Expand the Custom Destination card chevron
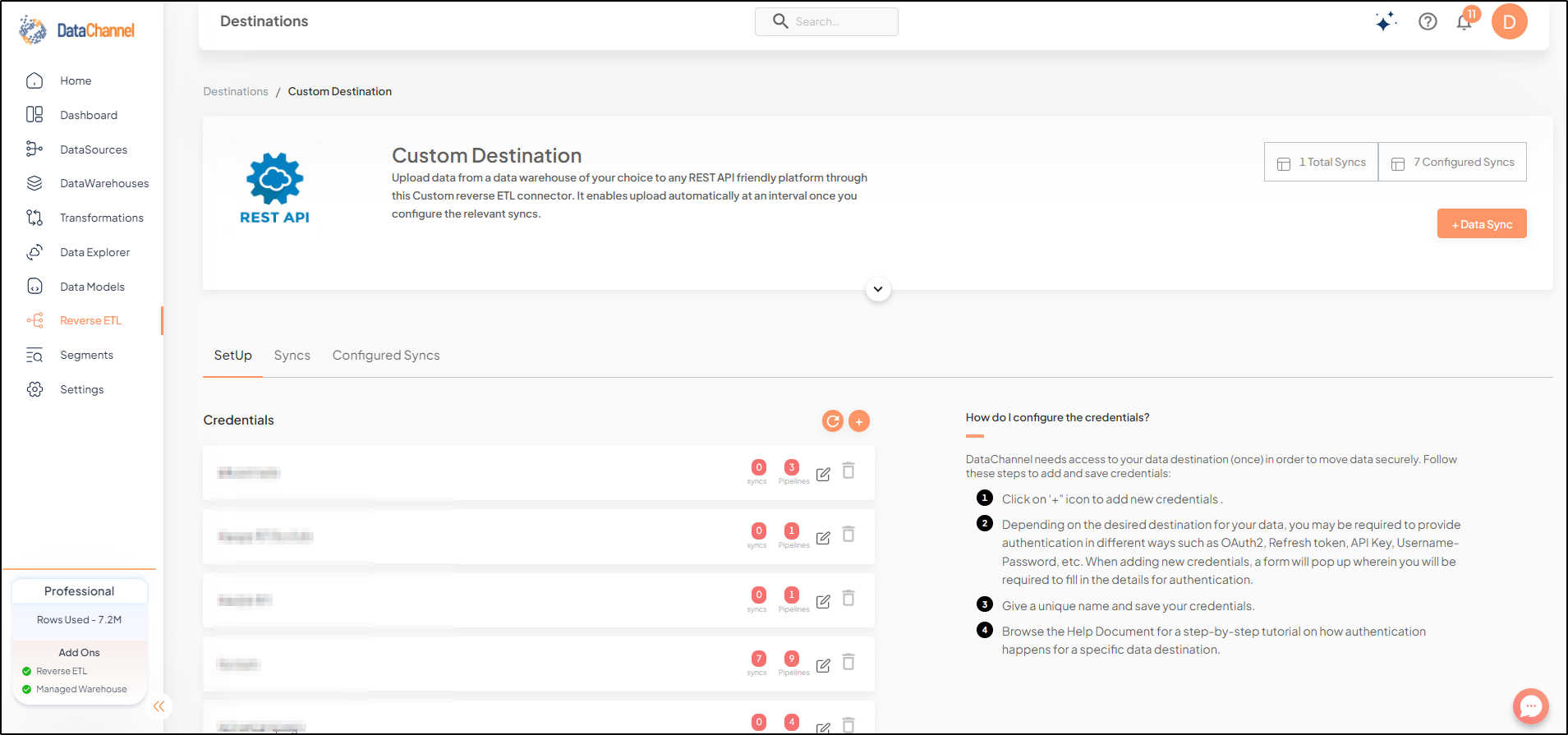Viewport: 1568px width, 735px height. point(878,289)
